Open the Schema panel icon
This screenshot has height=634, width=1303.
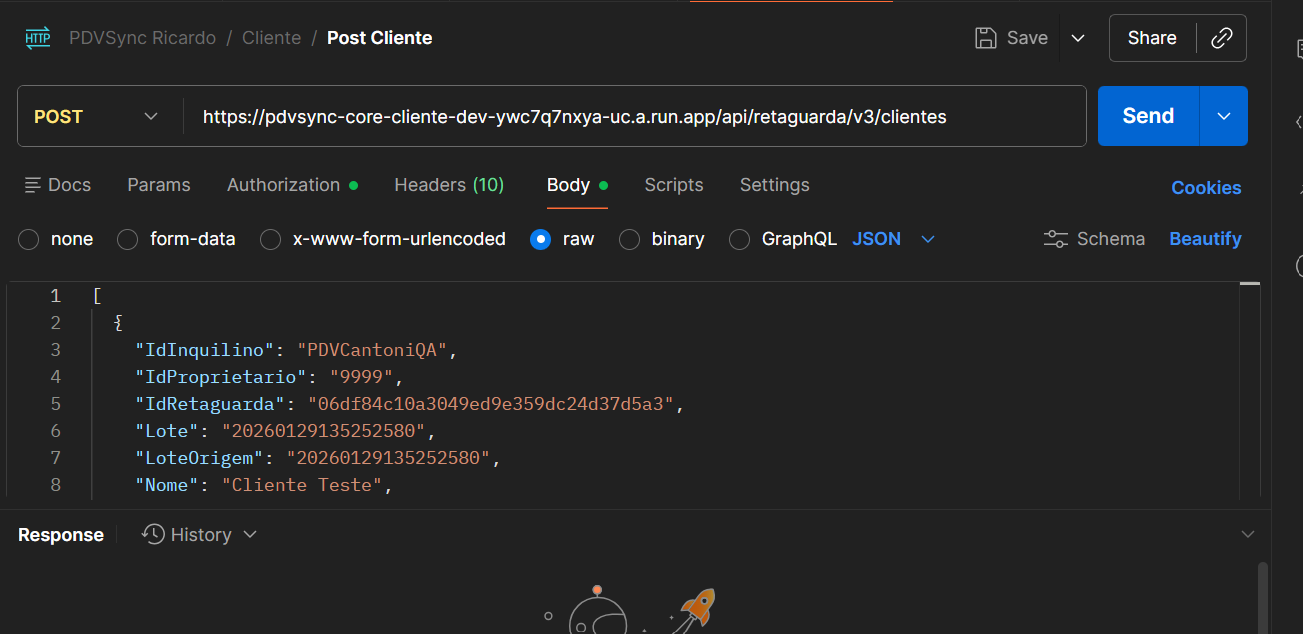(1056, 239)
